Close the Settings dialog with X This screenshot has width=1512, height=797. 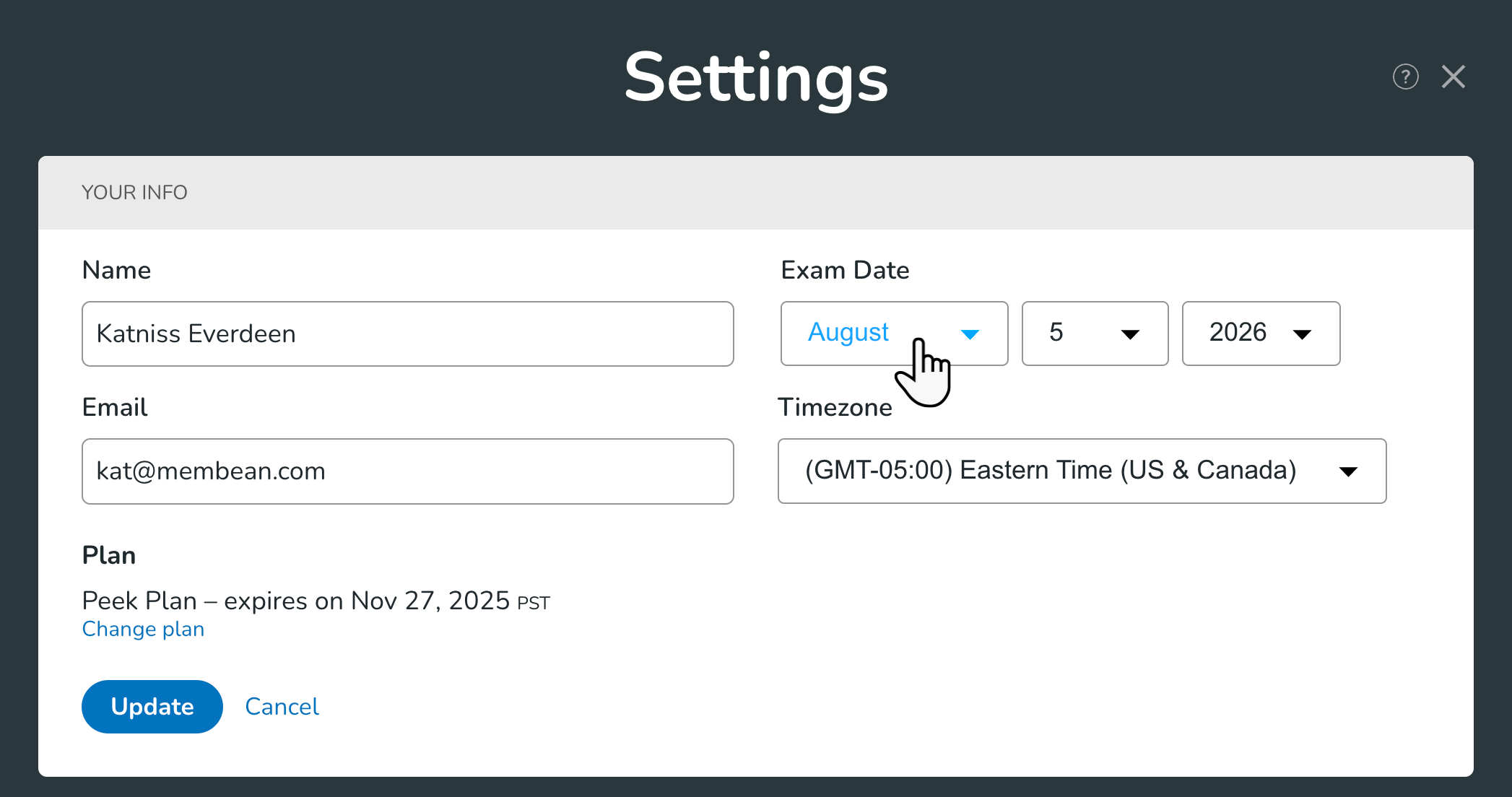pos(1453,77)
